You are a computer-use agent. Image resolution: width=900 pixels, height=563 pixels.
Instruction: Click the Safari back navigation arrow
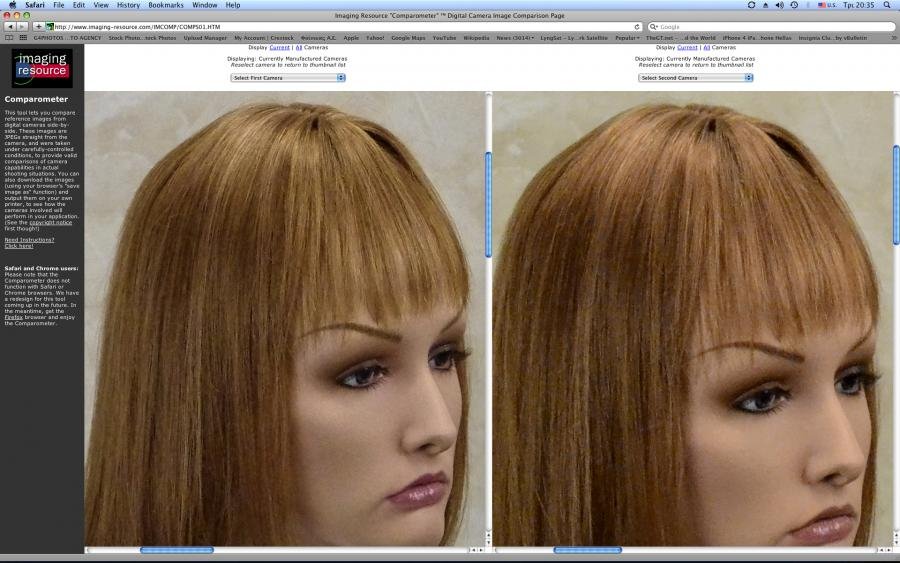[9, 26]
